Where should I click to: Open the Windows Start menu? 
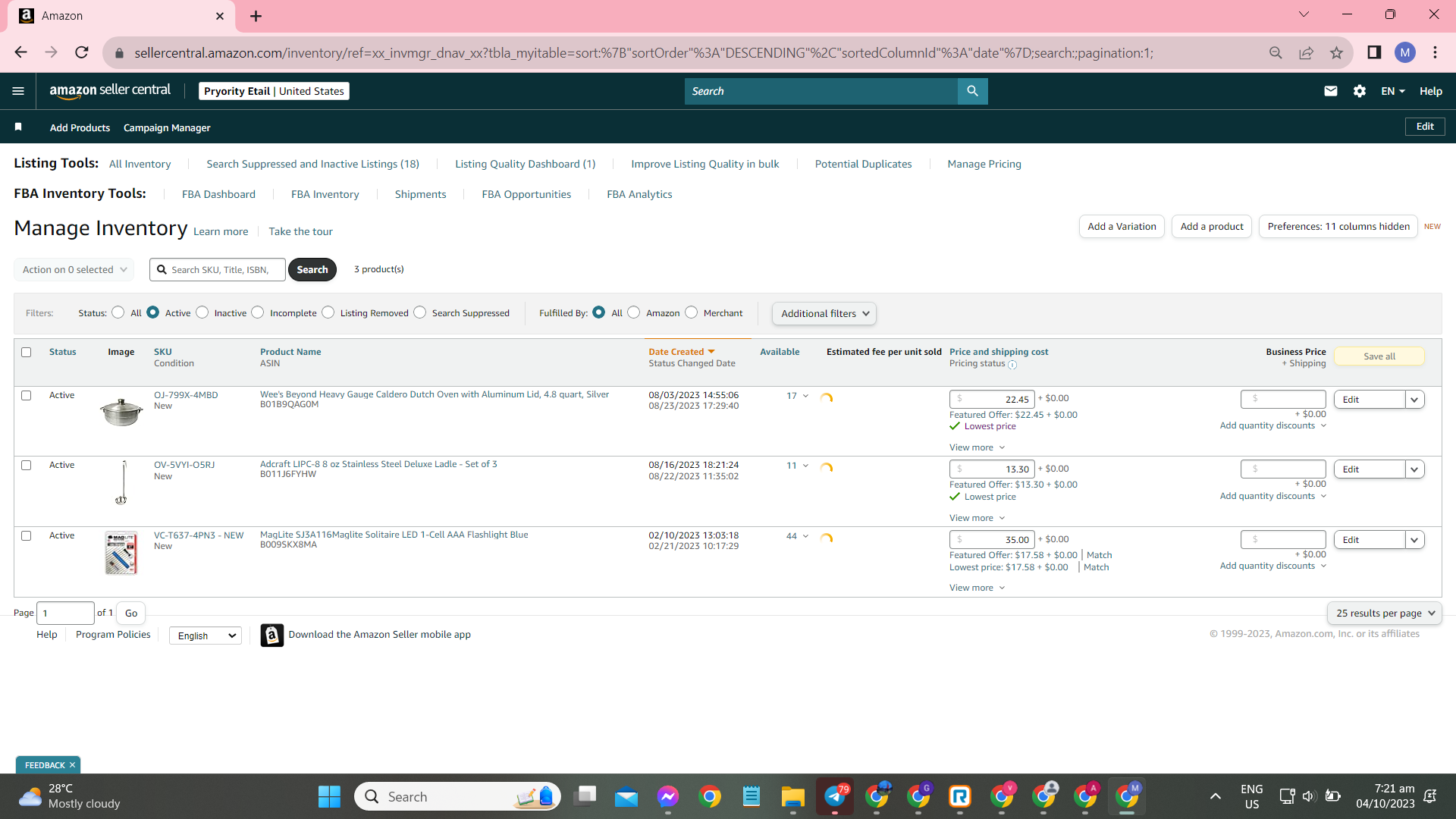click(x=329, y=796)
